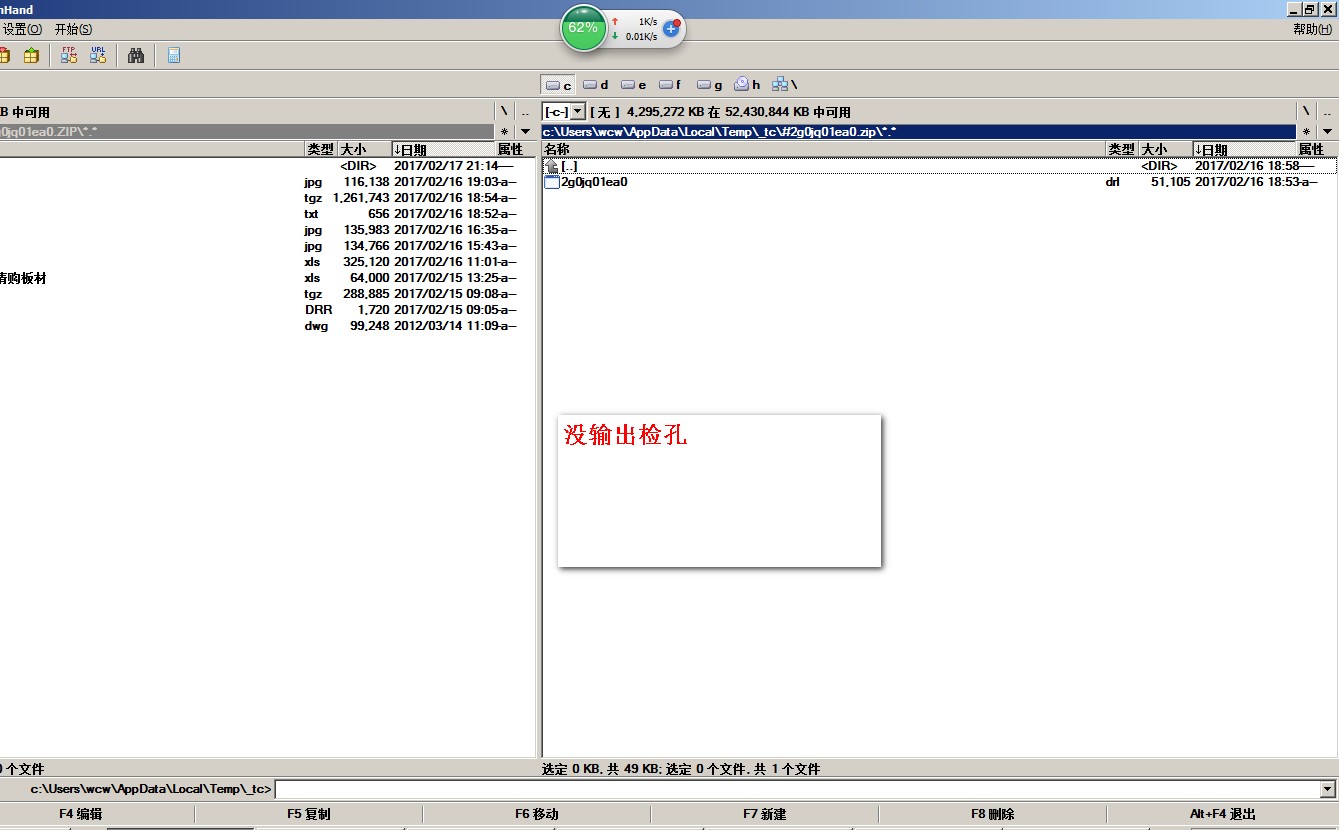Open the network neighborhood drive button

(x=785, y=85)
